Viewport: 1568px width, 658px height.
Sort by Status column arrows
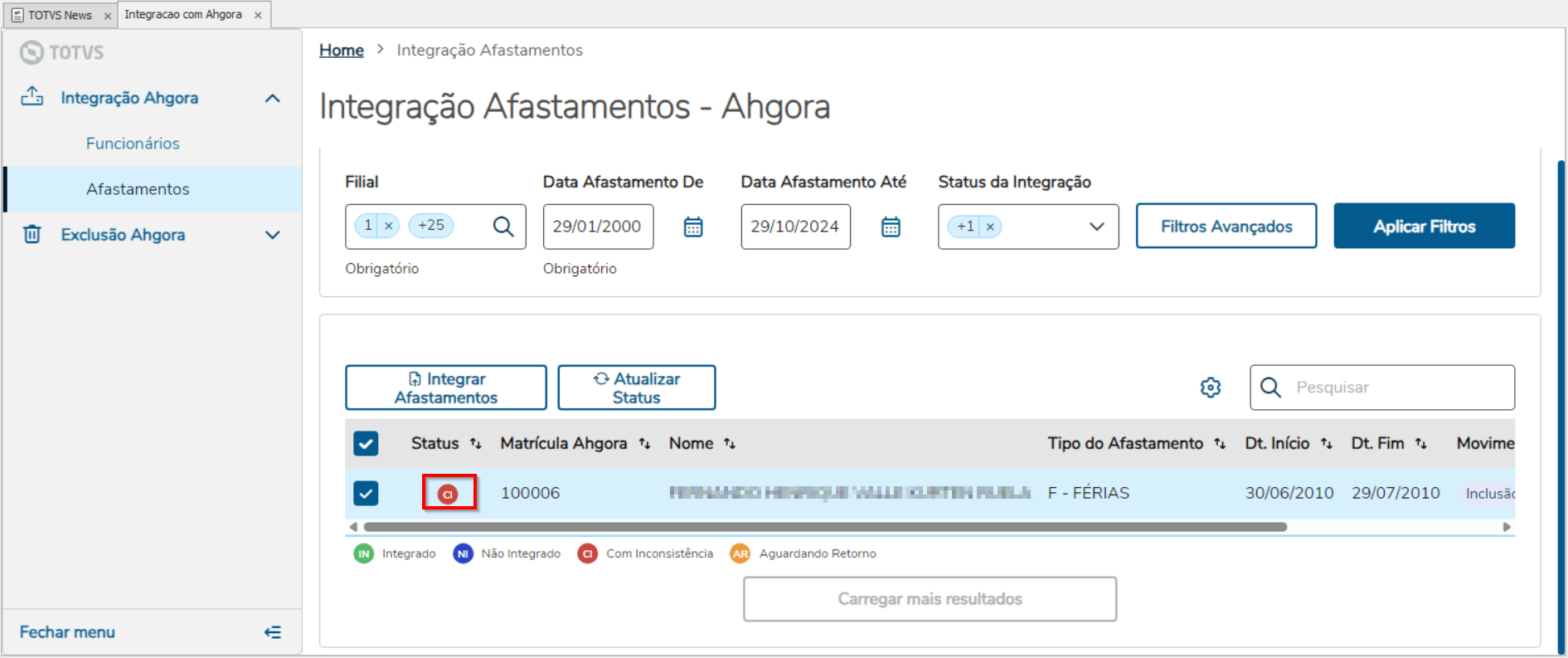pos(475,444)
